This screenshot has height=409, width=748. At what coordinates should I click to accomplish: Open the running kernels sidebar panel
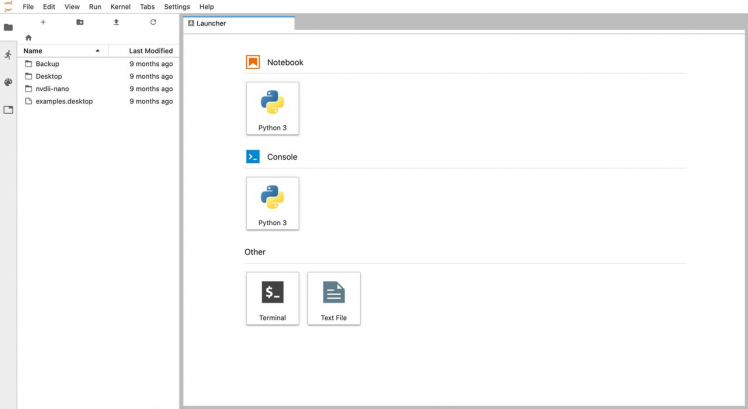point(8,55)
